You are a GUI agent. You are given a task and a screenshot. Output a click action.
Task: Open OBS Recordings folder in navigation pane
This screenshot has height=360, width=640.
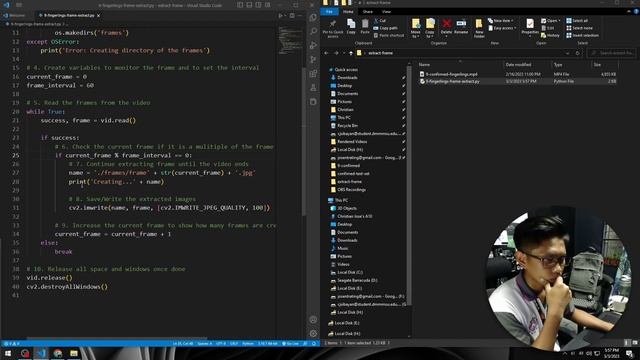[x=351, y=190]
